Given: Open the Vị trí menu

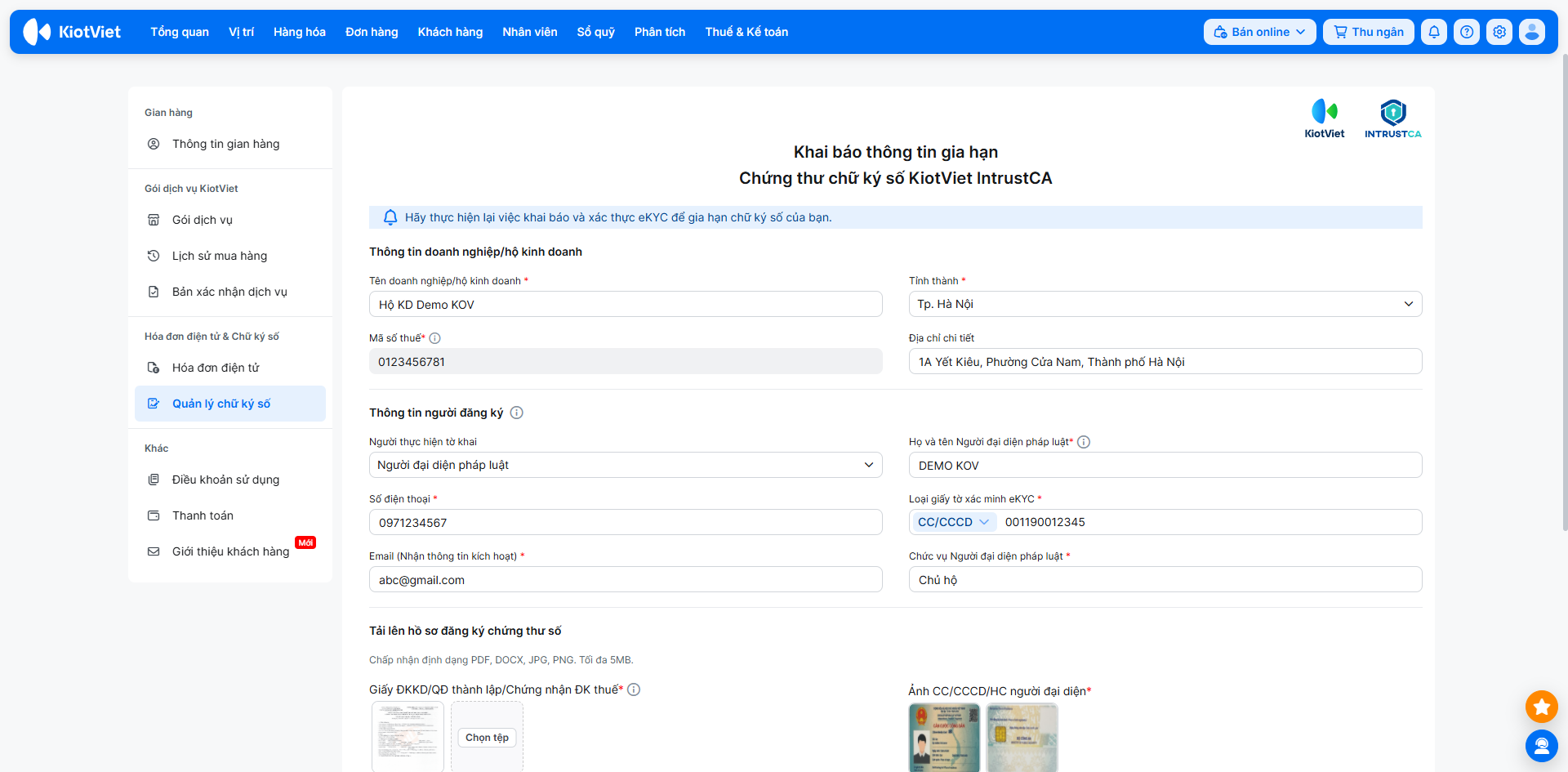Looking at the screenshot, I should [241, 32].
